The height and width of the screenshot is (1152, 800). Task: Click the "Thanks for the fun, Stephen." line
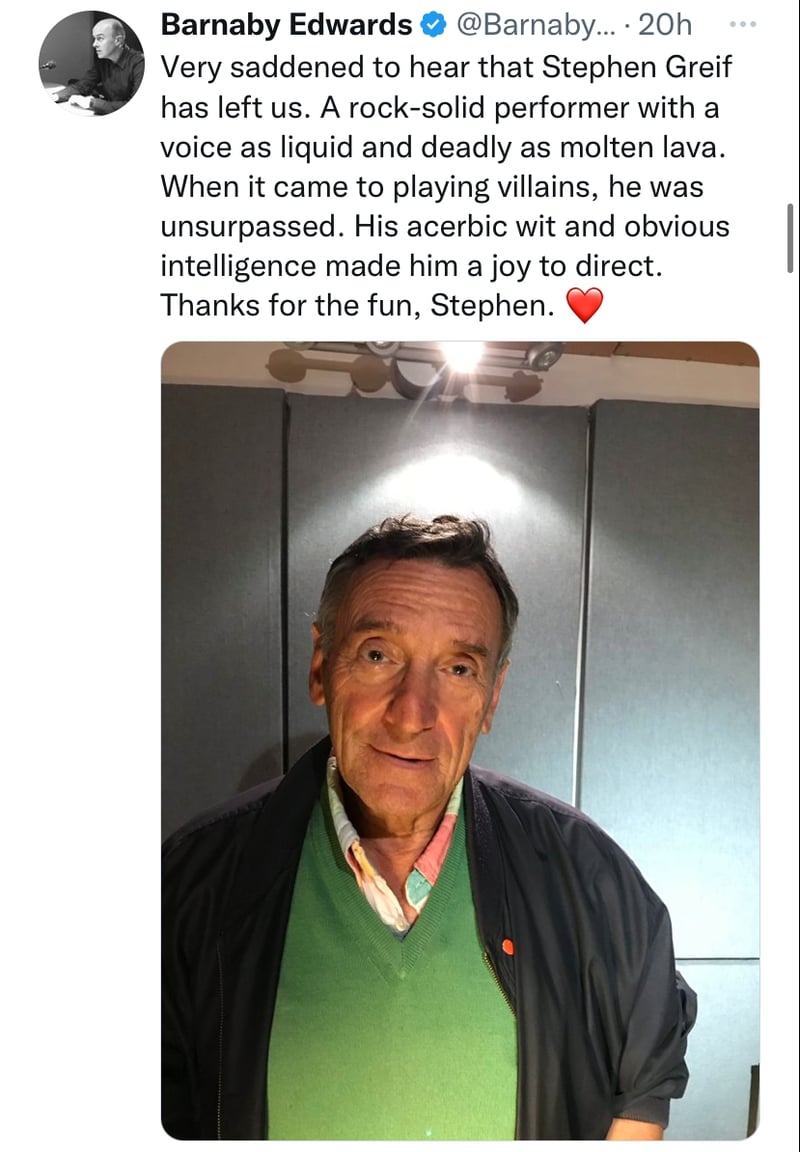(357, 306)
